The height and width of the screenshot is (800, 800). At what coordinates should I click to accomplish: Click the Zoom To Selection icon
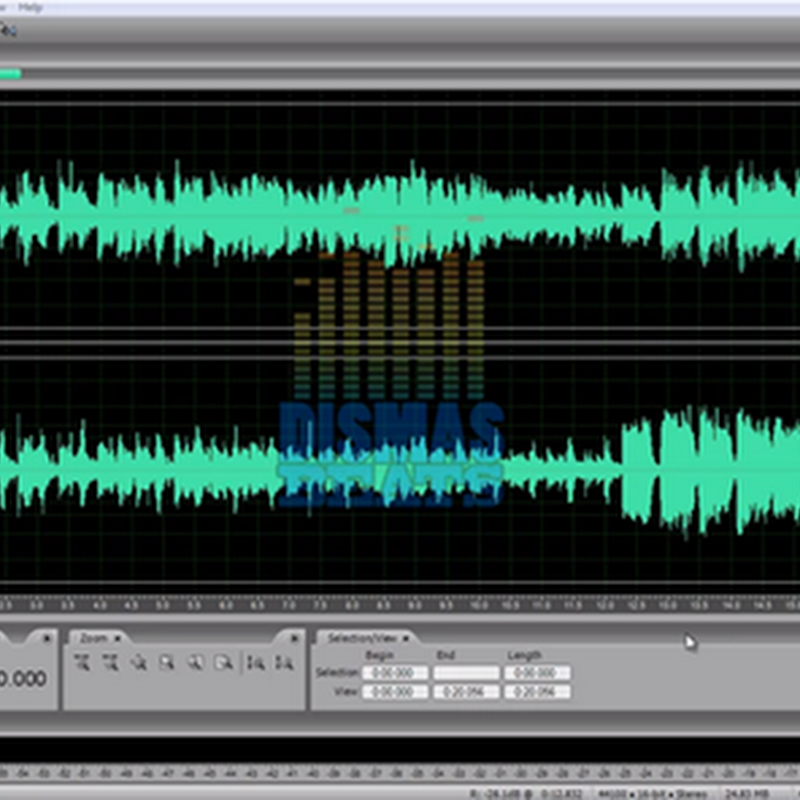(x=167, y=661)
